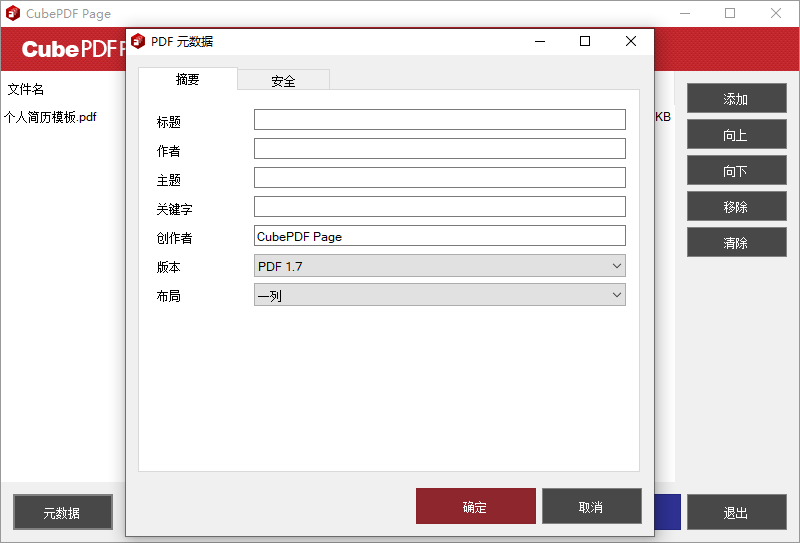Click the 布局 label

(x=168, y=296)
